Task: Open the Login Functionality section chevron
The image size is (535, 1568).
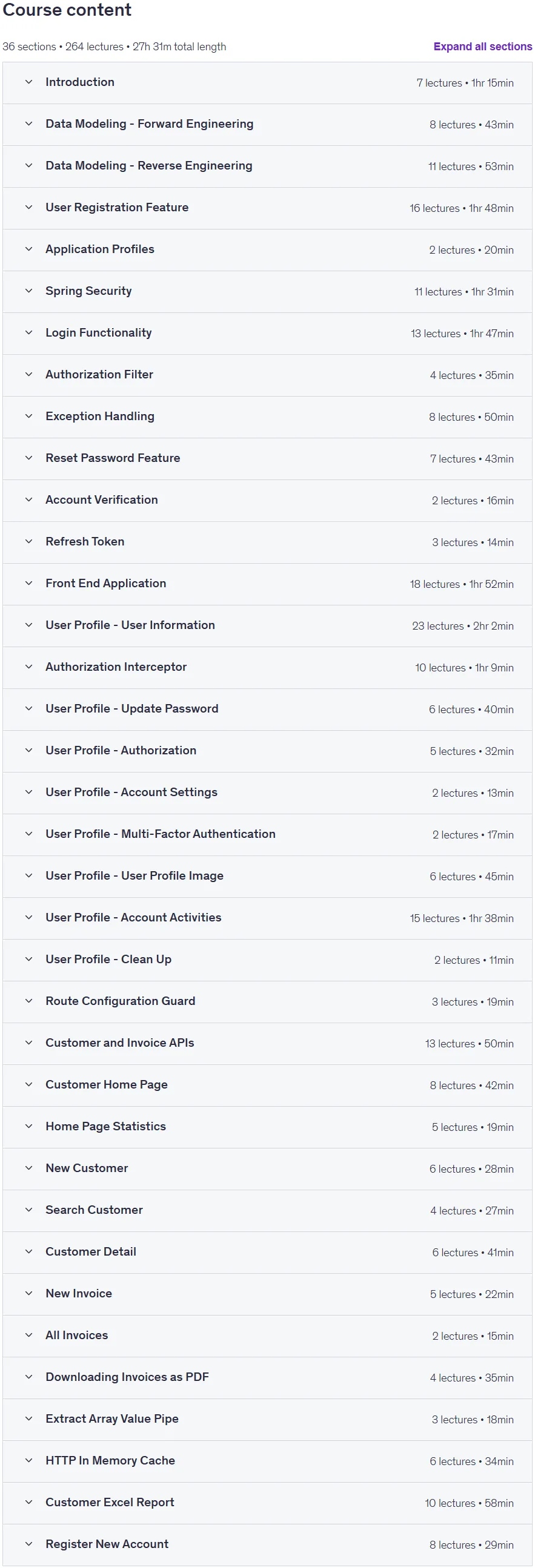Action: pos(28,333)
